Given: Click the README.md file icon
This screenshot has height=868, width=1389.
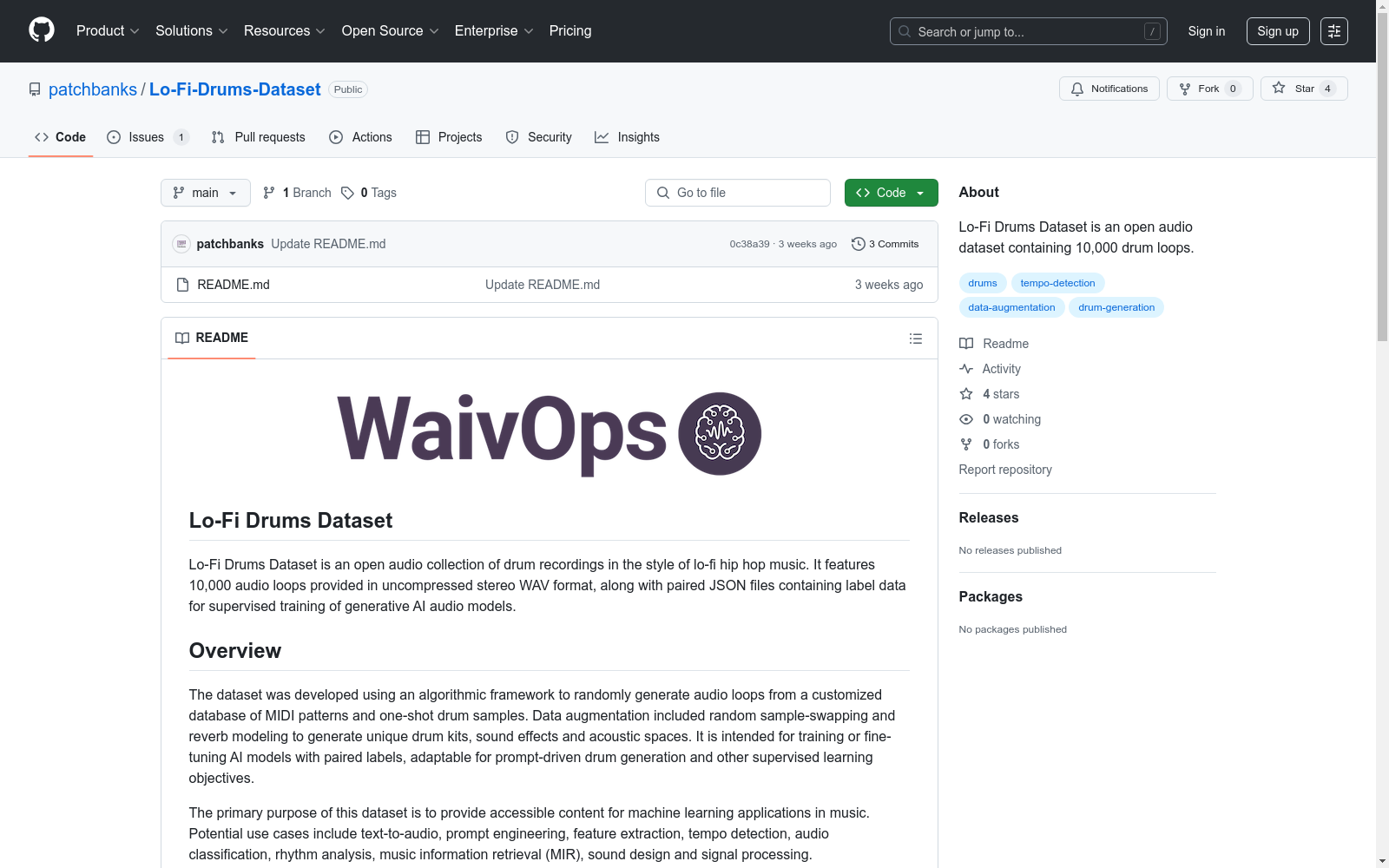Looking at the screenshot, I should pos(182,285).
